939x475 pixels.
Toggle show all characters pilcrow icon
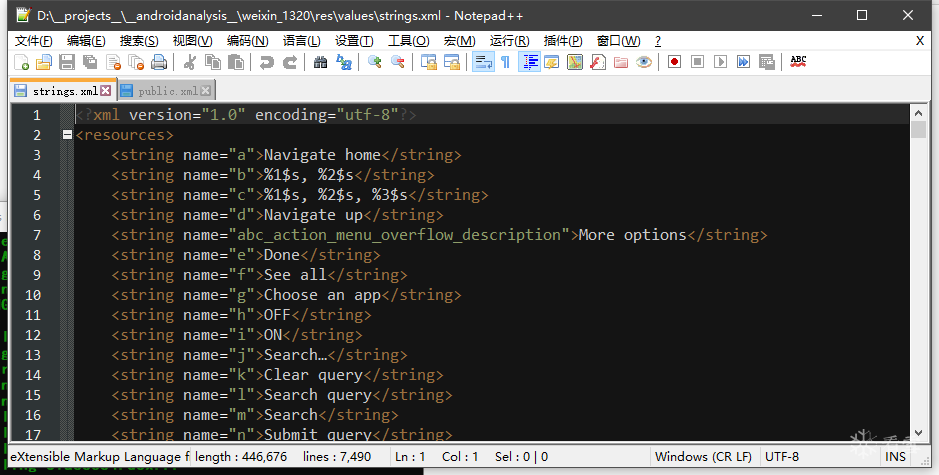505,62
